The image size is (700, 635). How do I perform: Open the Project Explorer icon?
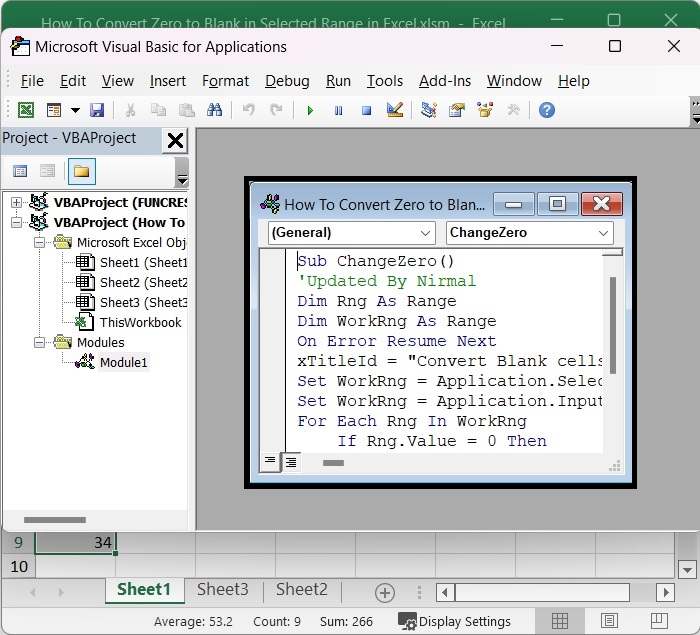tap(429, 110)
